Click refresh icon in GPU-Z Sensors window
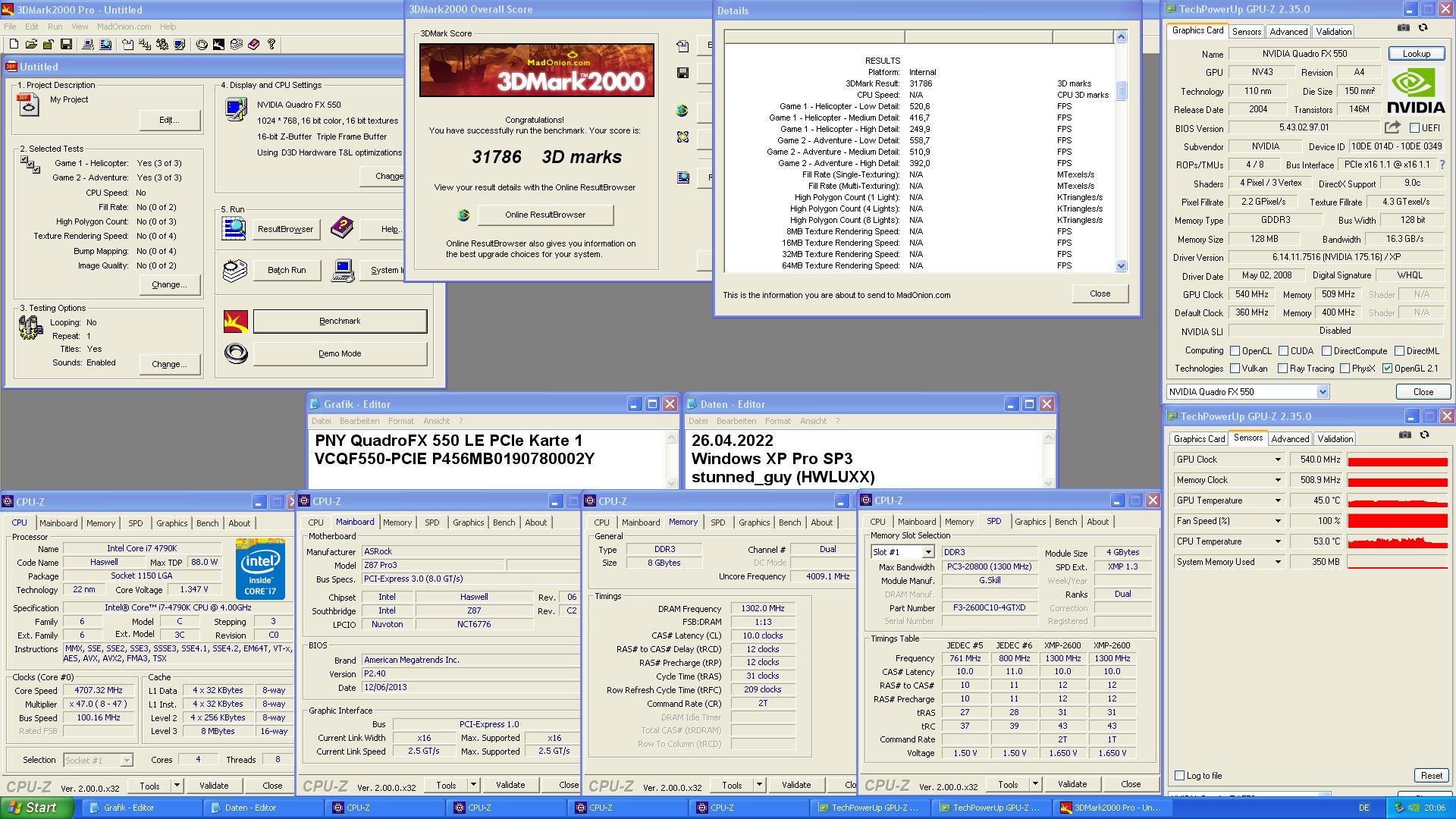The image size is (1456, 819). [1424, 435]
